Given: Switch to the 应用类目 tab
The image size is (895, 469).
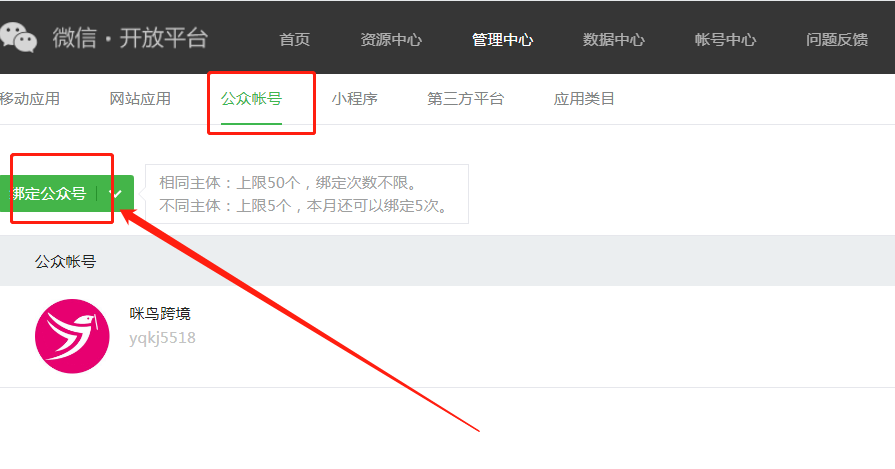Looking at the screenshot, I should (x=584, y=99).
